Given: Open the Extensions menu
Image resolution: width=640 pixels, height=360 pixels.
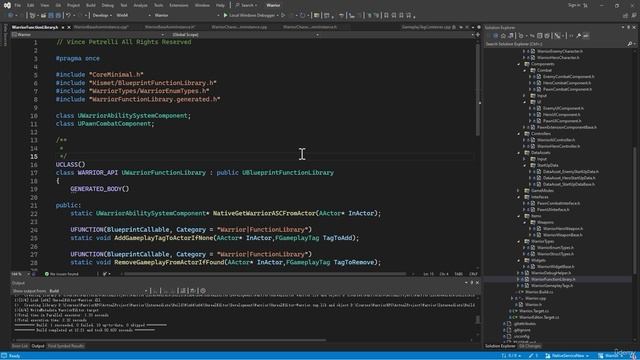Looking at the screenshot, I should [179, 5].
